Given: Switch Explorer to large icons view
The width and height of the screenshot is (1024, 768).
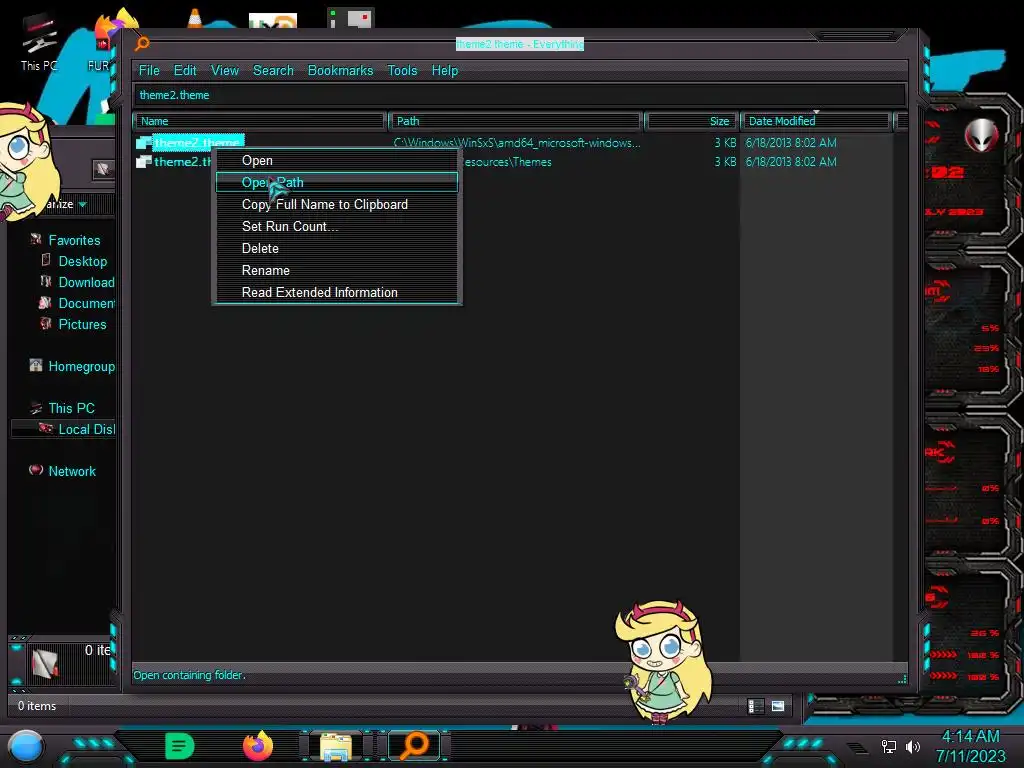Looking at the screenshot, I should [778, 706].
